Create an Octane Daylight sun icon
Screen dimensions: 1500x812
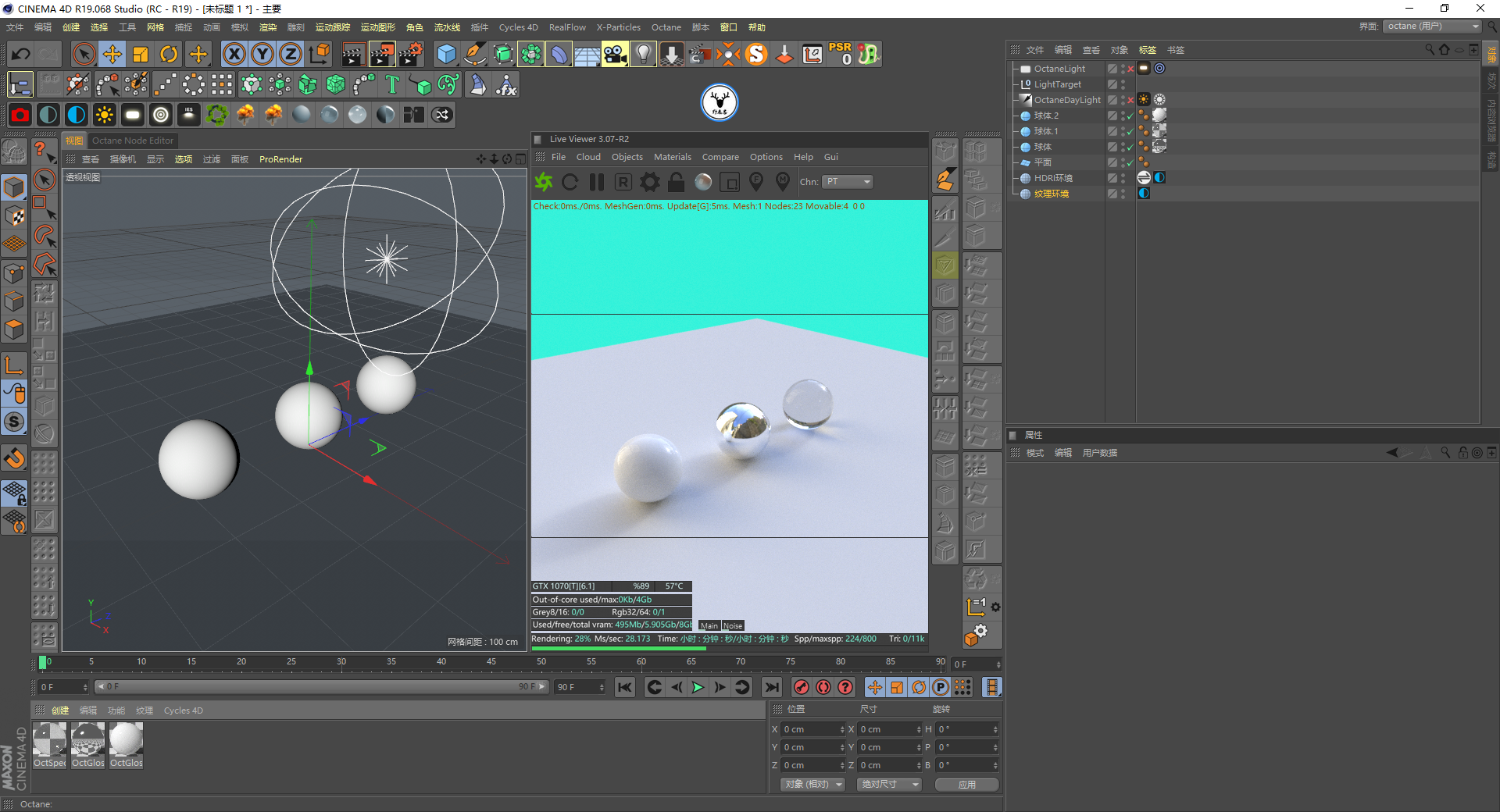(x=104, y=115)
